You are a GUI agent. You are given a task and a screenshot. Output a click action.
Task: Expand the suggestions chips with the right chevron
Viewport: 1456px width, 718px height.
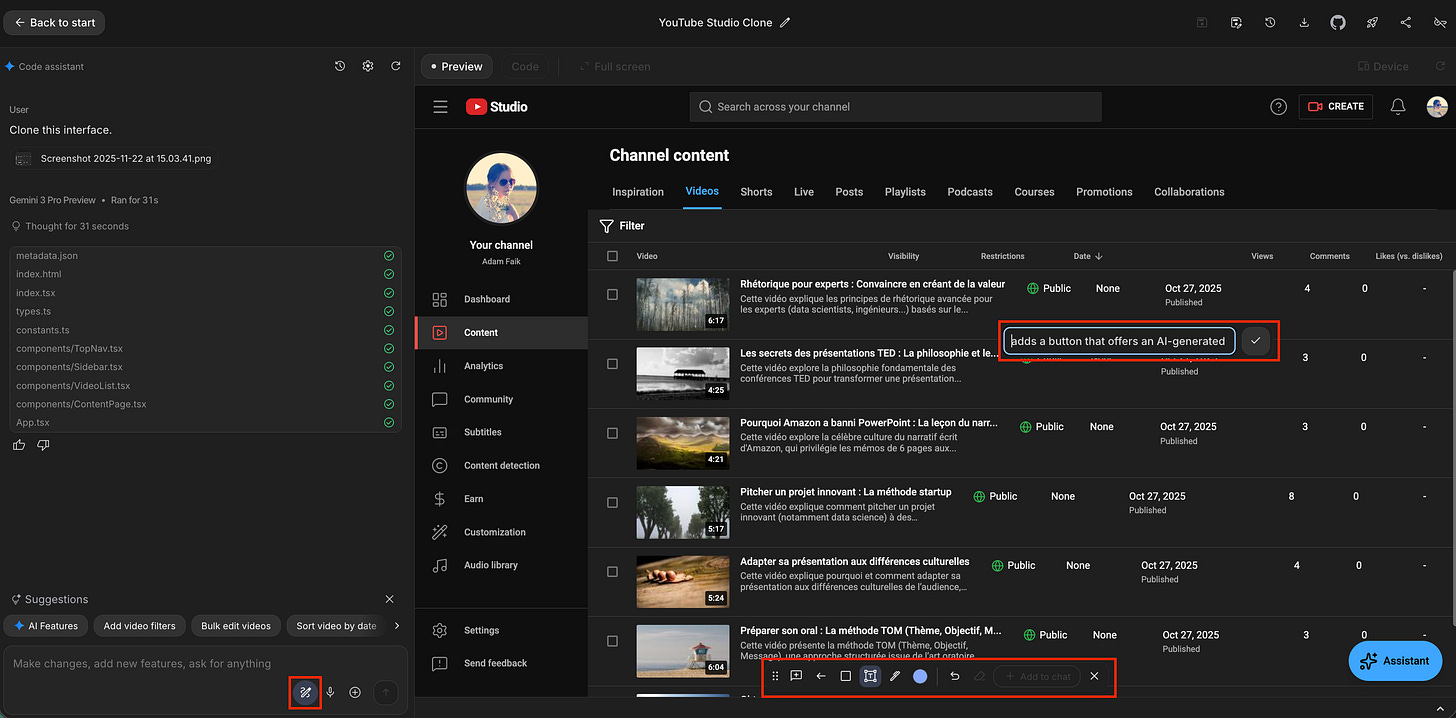pyautogui.click(x=396, y=625)
